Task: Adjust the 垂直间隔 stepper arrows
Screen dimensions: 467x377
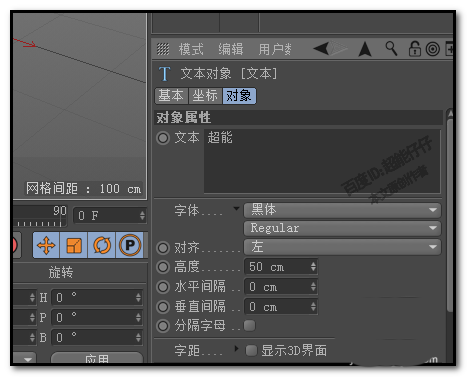Action: [313, 307]
